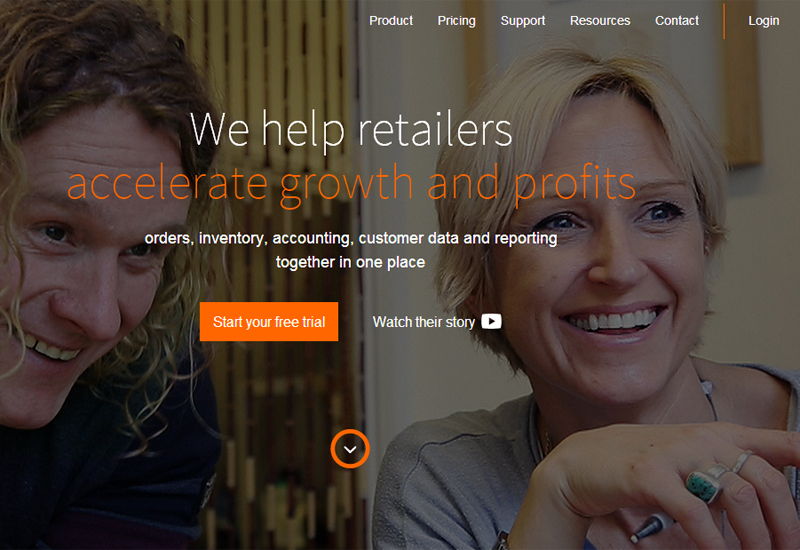This screenshot has width=800, height=550.
Task: Open the Contact page link
Action: (677, 20)
